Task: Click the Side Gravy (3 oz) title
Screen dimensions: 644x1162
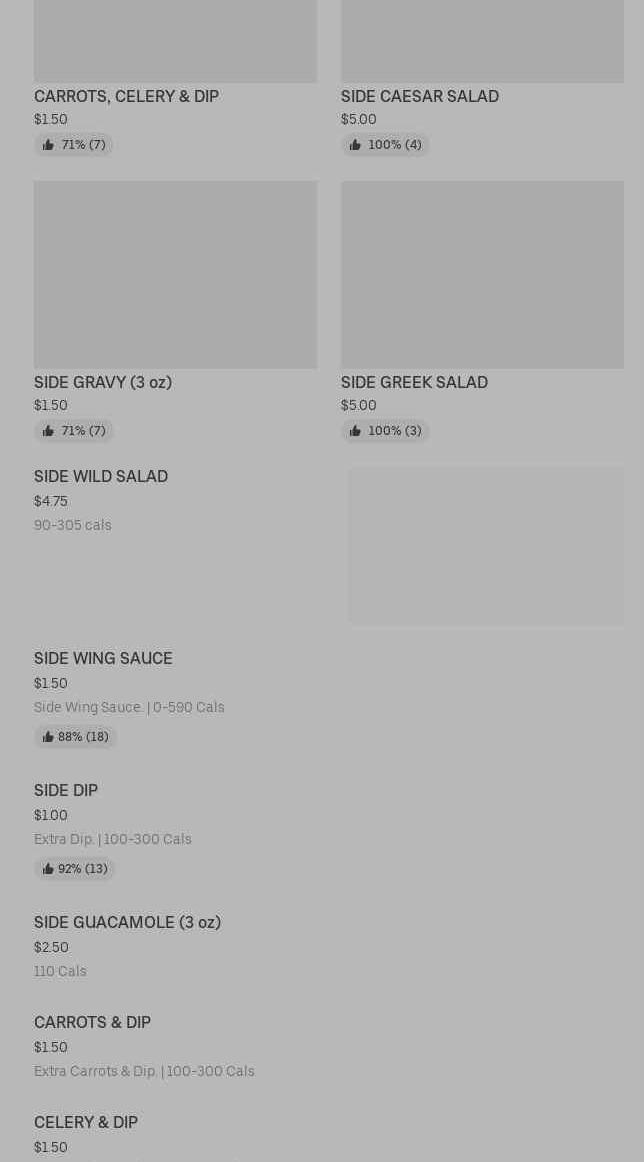Action: click(x=103, y=382)
